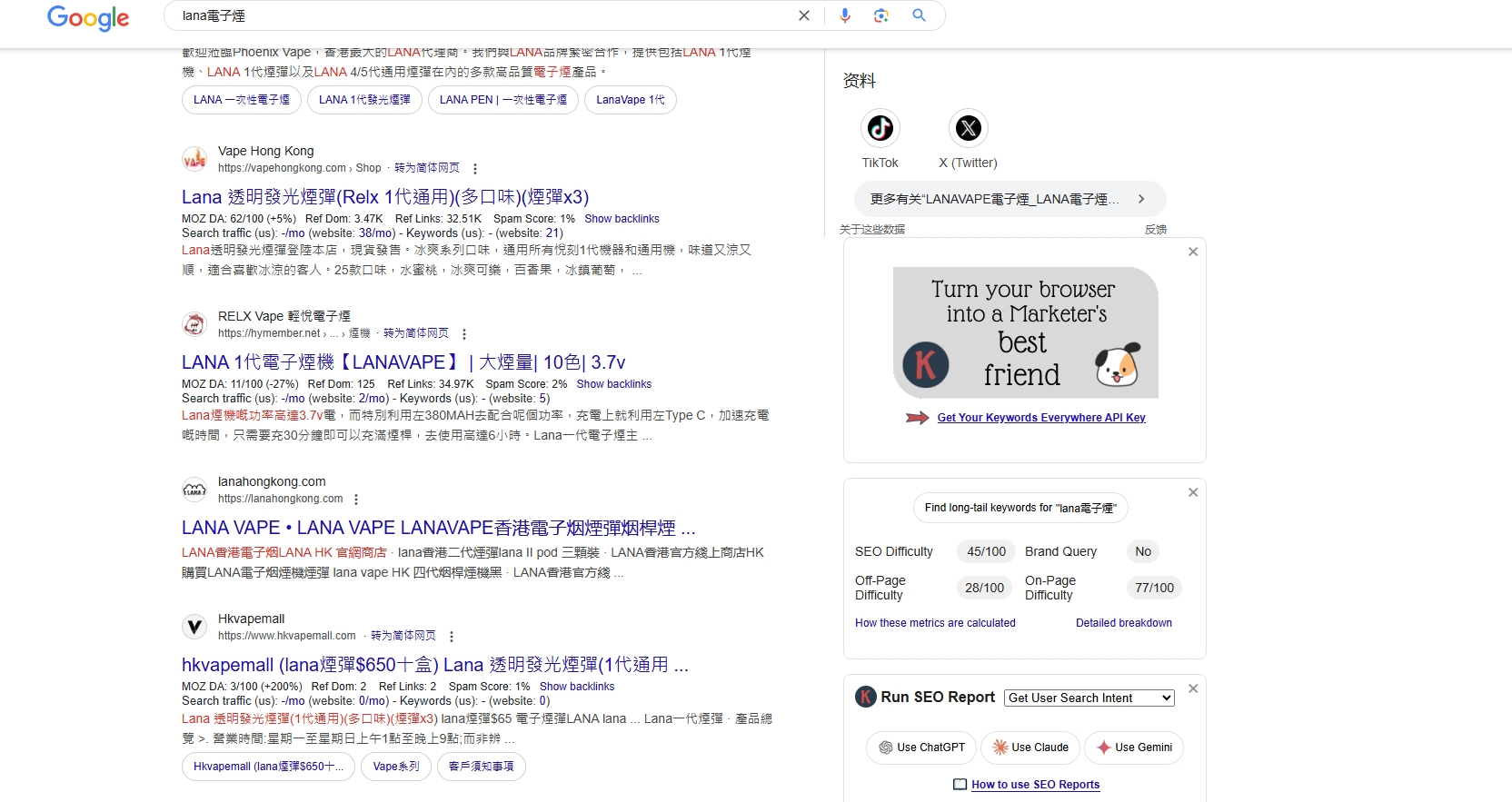The width and height of the screenshot is (1512, 802).
Task: Convert RELX Vape result to simplified page
Action: (416, 333)
